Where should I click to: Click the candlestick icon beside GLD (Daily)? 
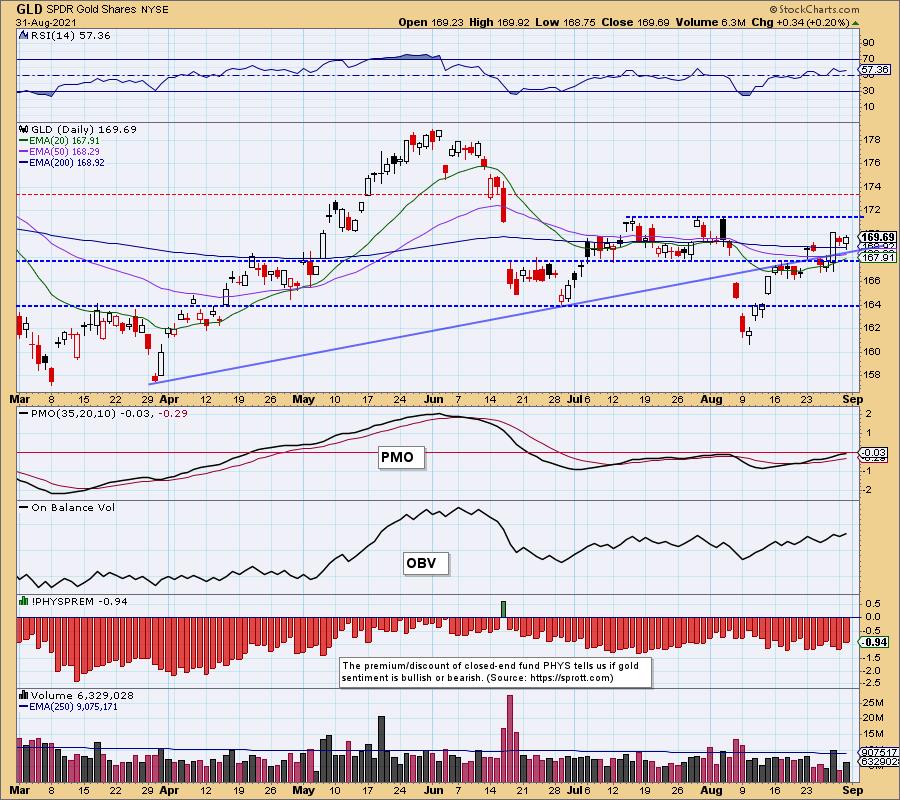point(24,130)
